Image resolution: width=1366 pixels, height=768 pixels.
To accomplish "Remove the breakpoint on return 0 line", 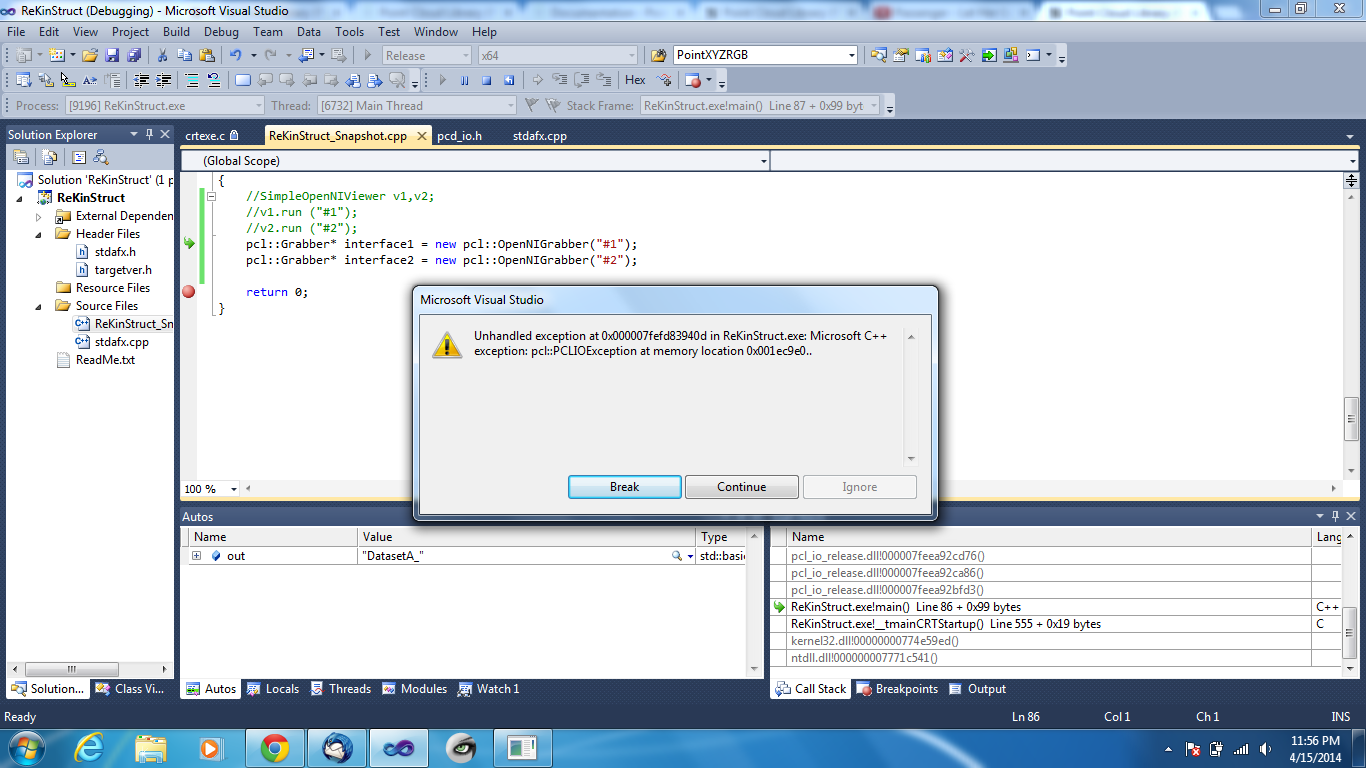I will [x=188, y=292].
